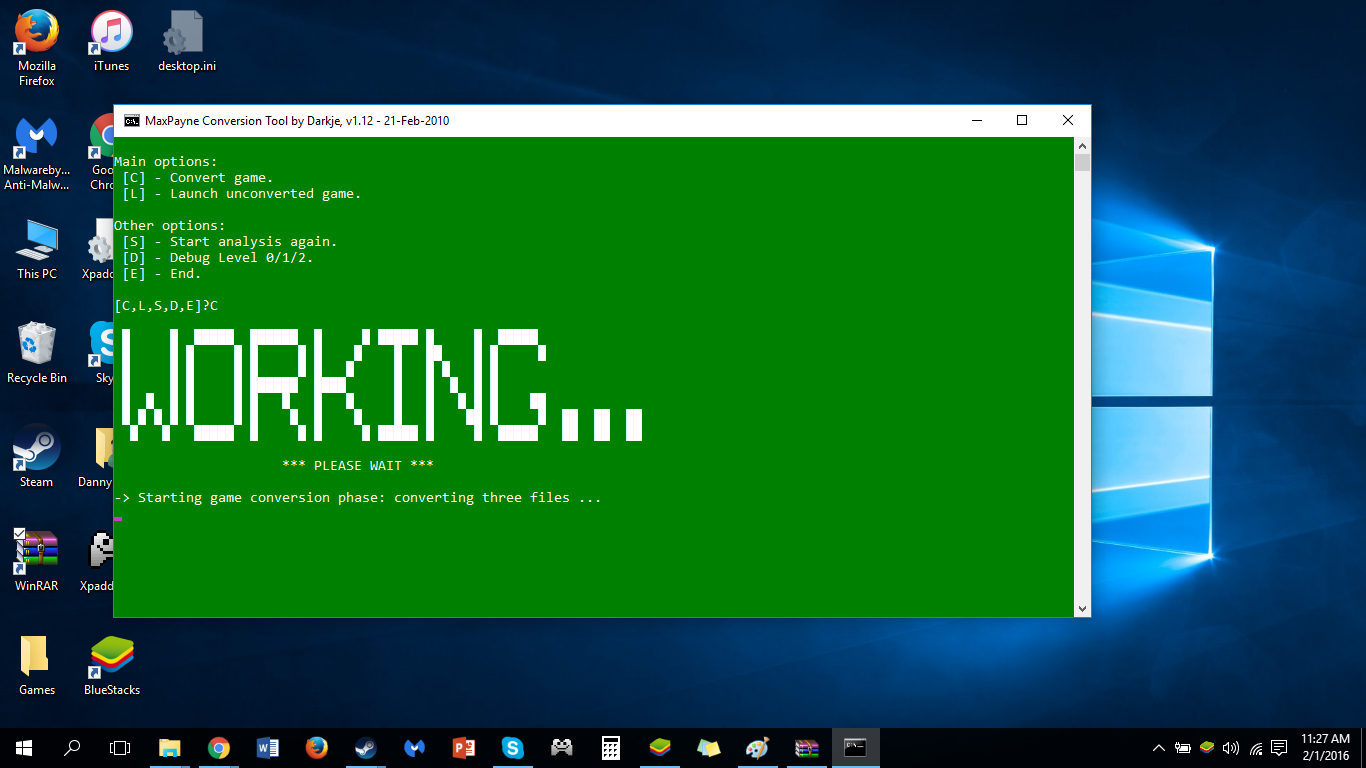Image resolution: width=1366 pixels, height=768 pixels.
Task: Click the console vertical scrollbar thumb
Action: (x=1082, y=163)
